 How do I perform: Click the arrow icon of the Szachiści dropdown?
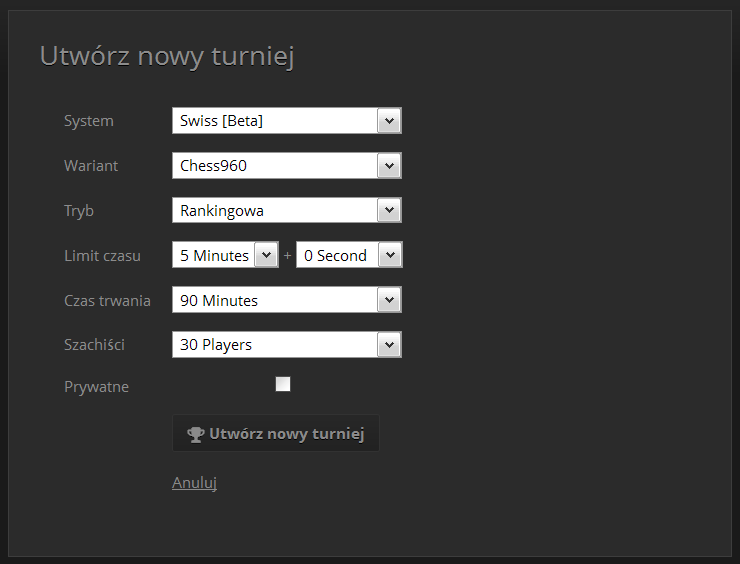pos(389,345)
